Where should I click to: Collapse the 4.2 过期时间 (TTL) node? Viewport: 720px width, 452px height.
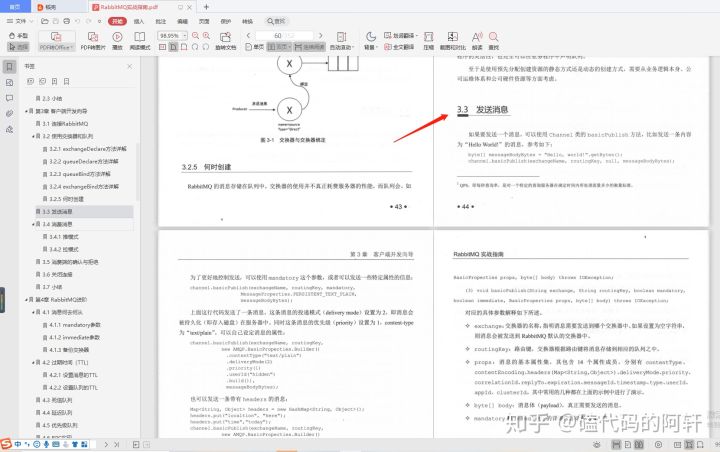point(33,362)
